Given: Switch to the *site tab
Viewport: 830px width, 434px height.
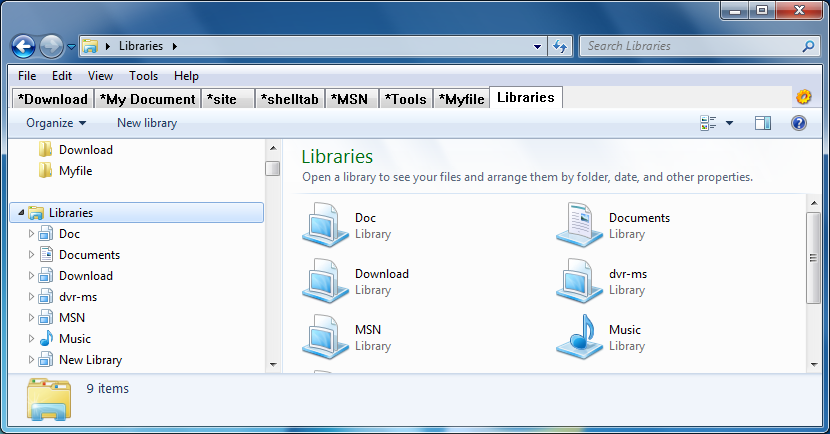Looking at the screenshot, I should click(x=228, y=99).
